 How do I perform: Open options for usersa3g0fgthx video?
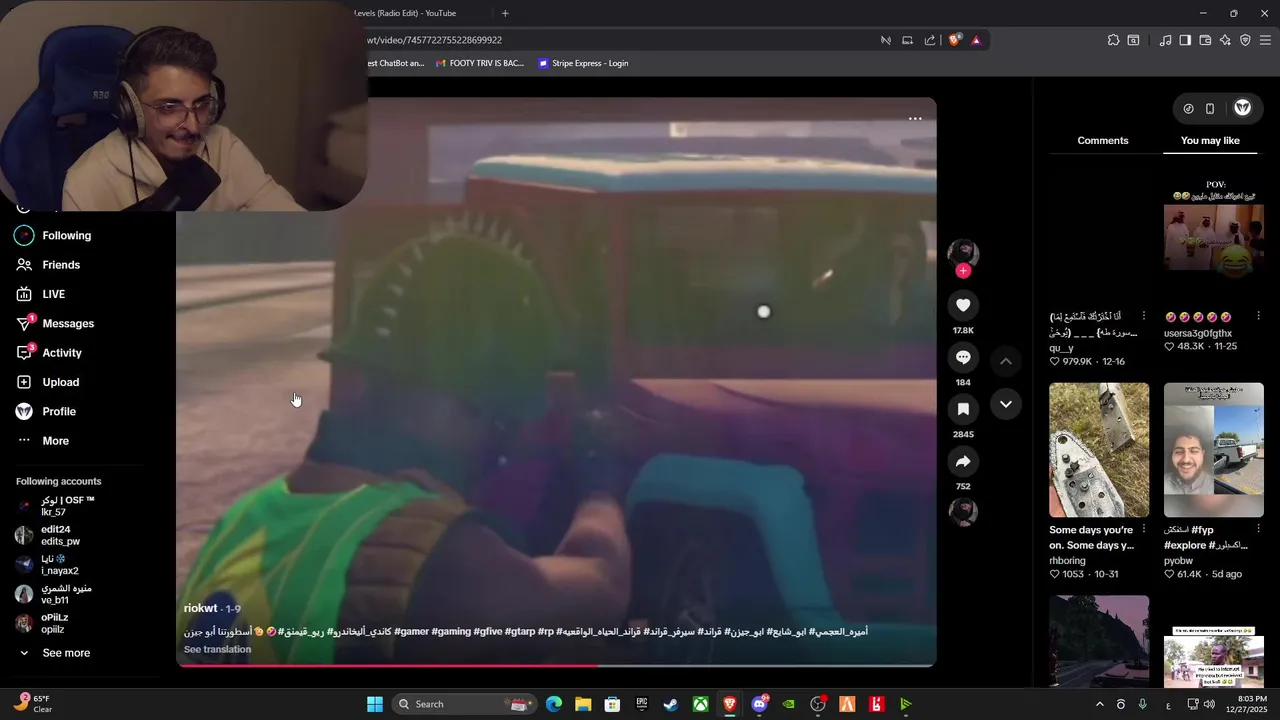(x=1258, y=316)
